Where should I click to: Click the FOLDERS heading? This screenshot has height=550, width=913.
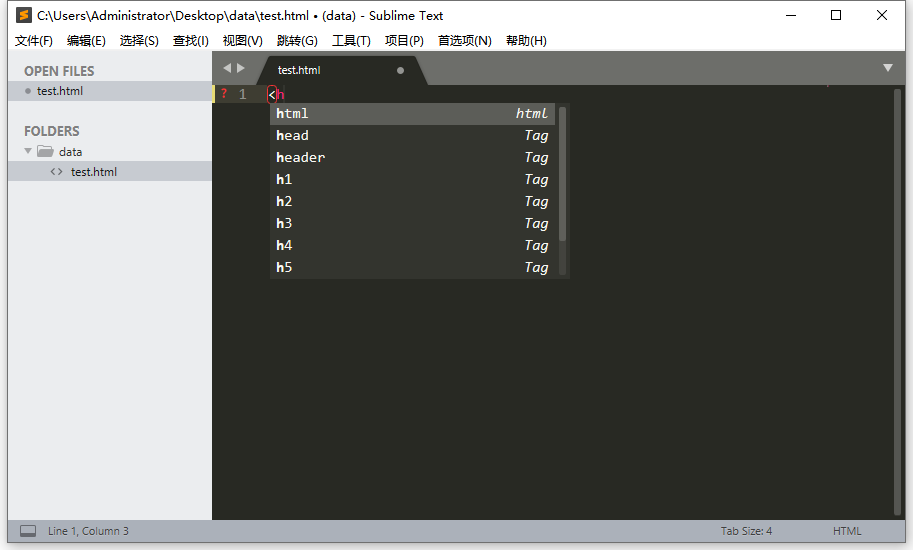pyautogui.click(x=52, y=131)
